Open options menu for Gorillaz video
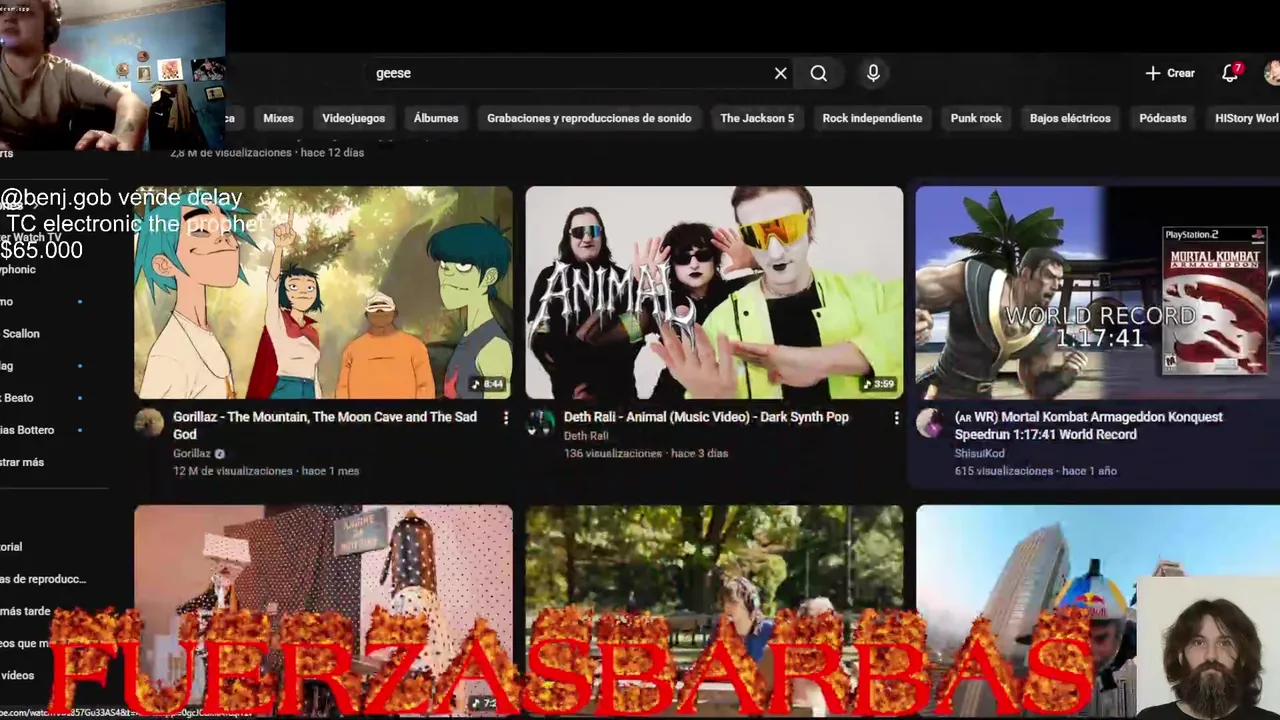 (x=505, y=418)
